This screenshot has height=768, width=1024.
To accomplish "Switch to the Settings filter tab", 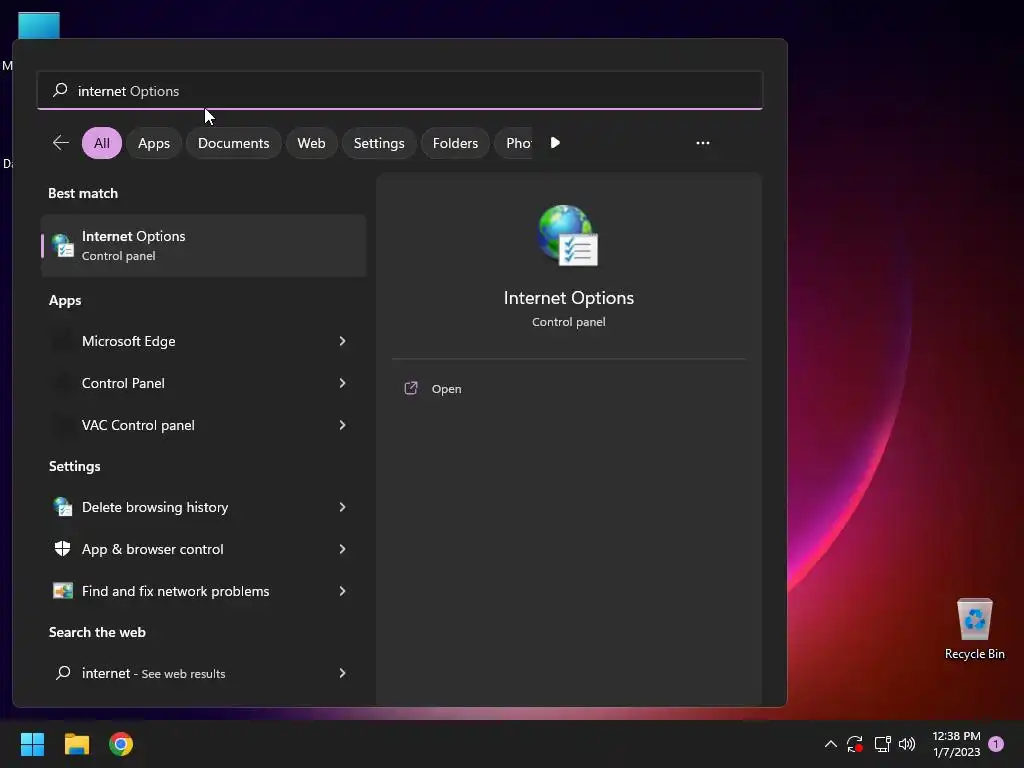I will pyautogui.click(x=379, y=143).
